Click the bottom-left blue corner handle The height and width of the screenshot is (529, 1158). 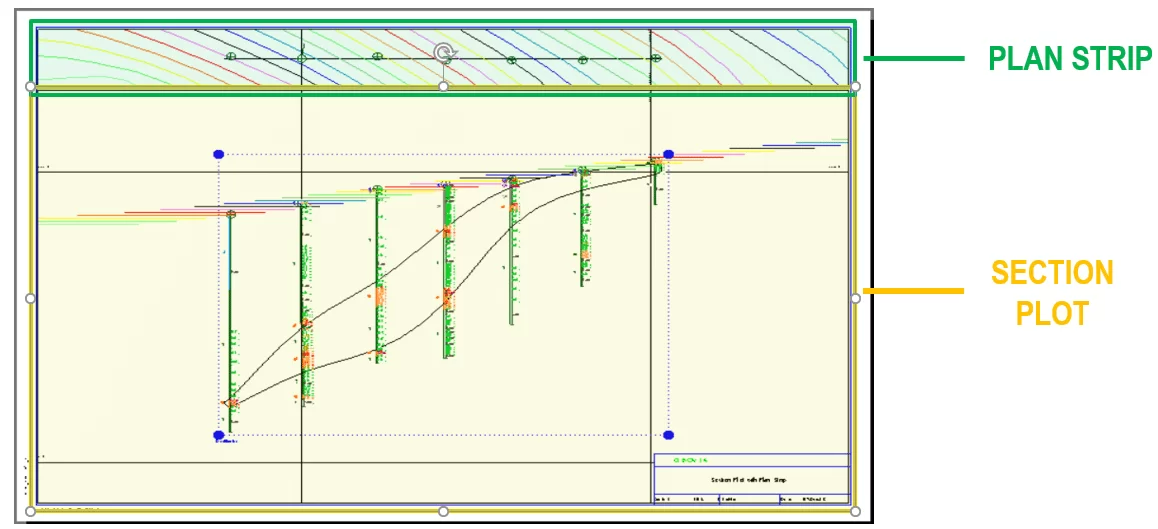219,435
